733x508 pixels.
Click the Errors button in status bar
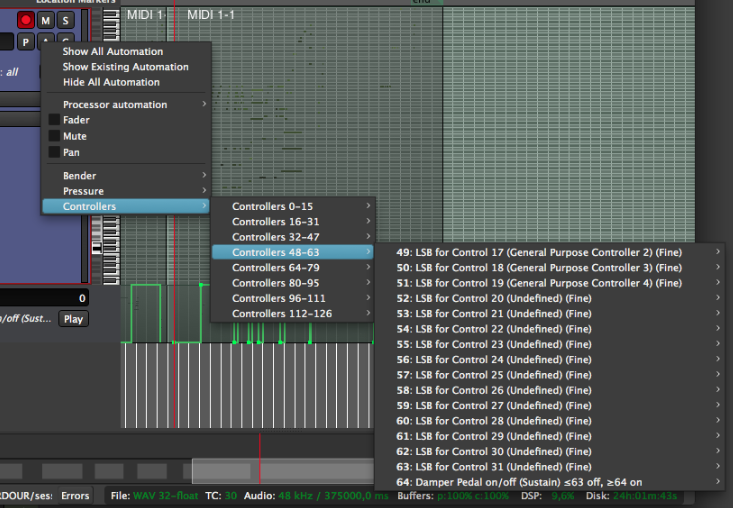coord(75,495)
